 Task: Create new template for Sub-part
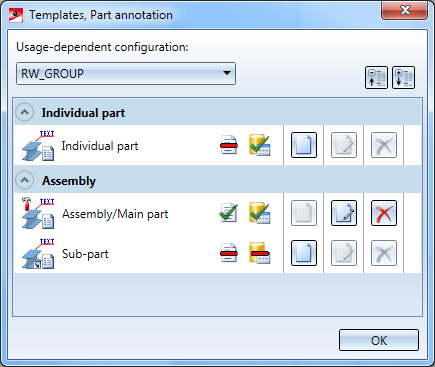point(304,253)
